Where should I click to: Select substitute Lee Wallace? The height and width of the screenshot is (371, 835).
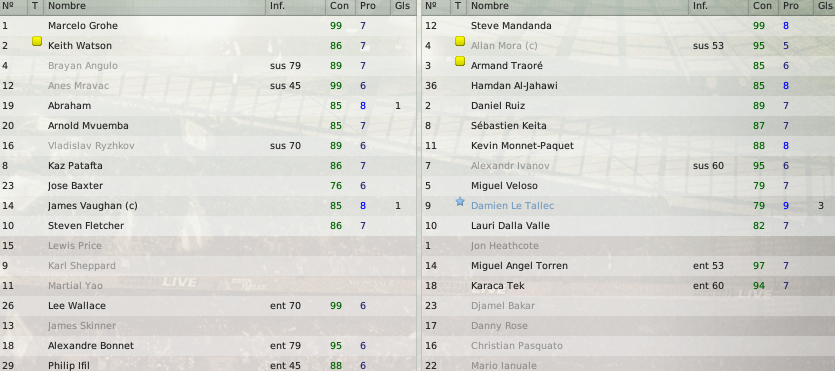(x=77, y=306)
